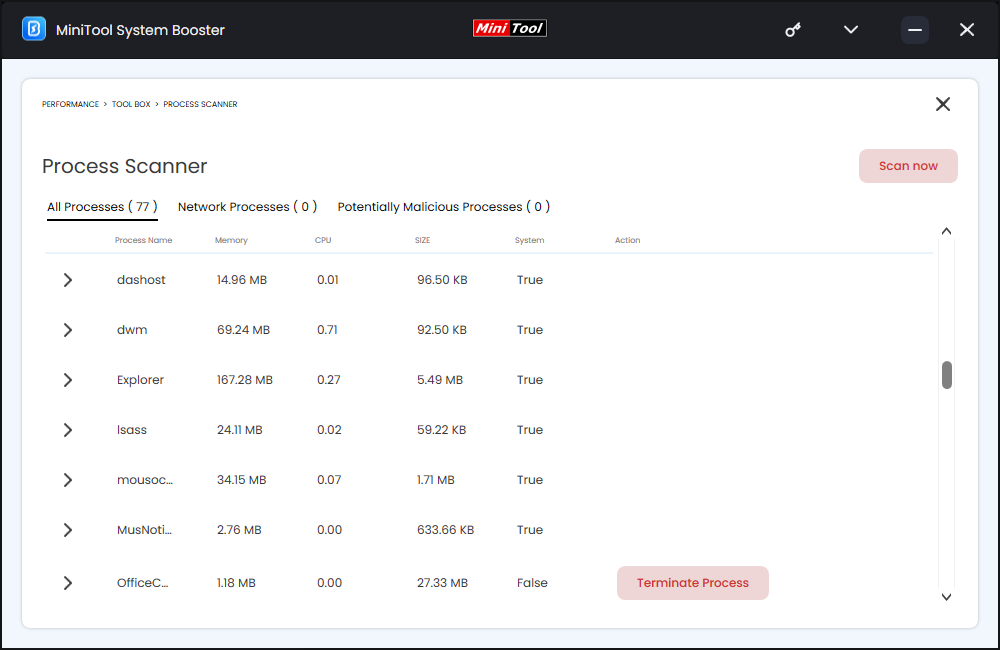Close the Process Scanner panel
The image size is (1000, 650).
pos(943,104)
